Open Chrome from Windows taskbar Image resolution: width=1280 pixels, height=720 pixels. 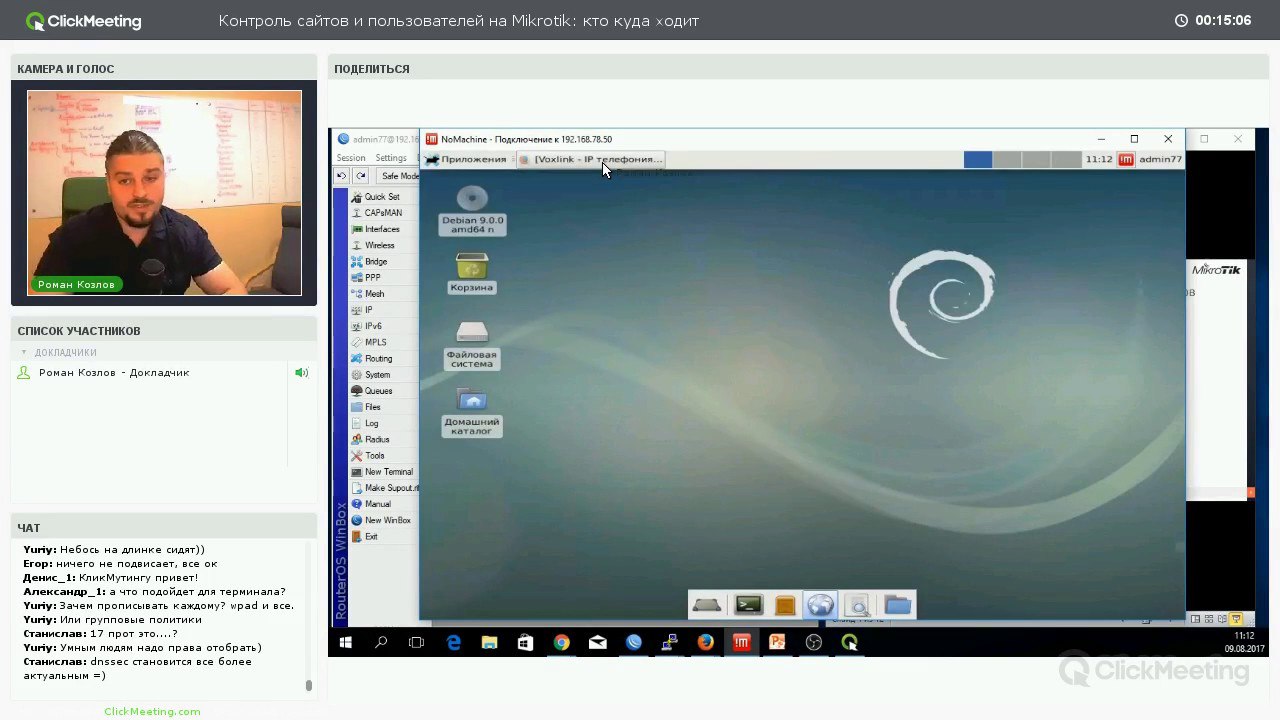561,642
